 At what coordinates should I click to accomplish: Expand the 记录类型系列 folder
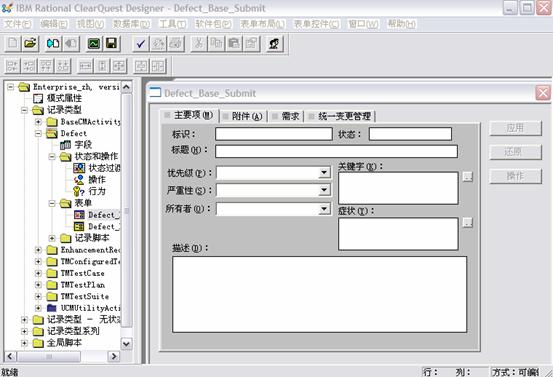pos(24,331)
